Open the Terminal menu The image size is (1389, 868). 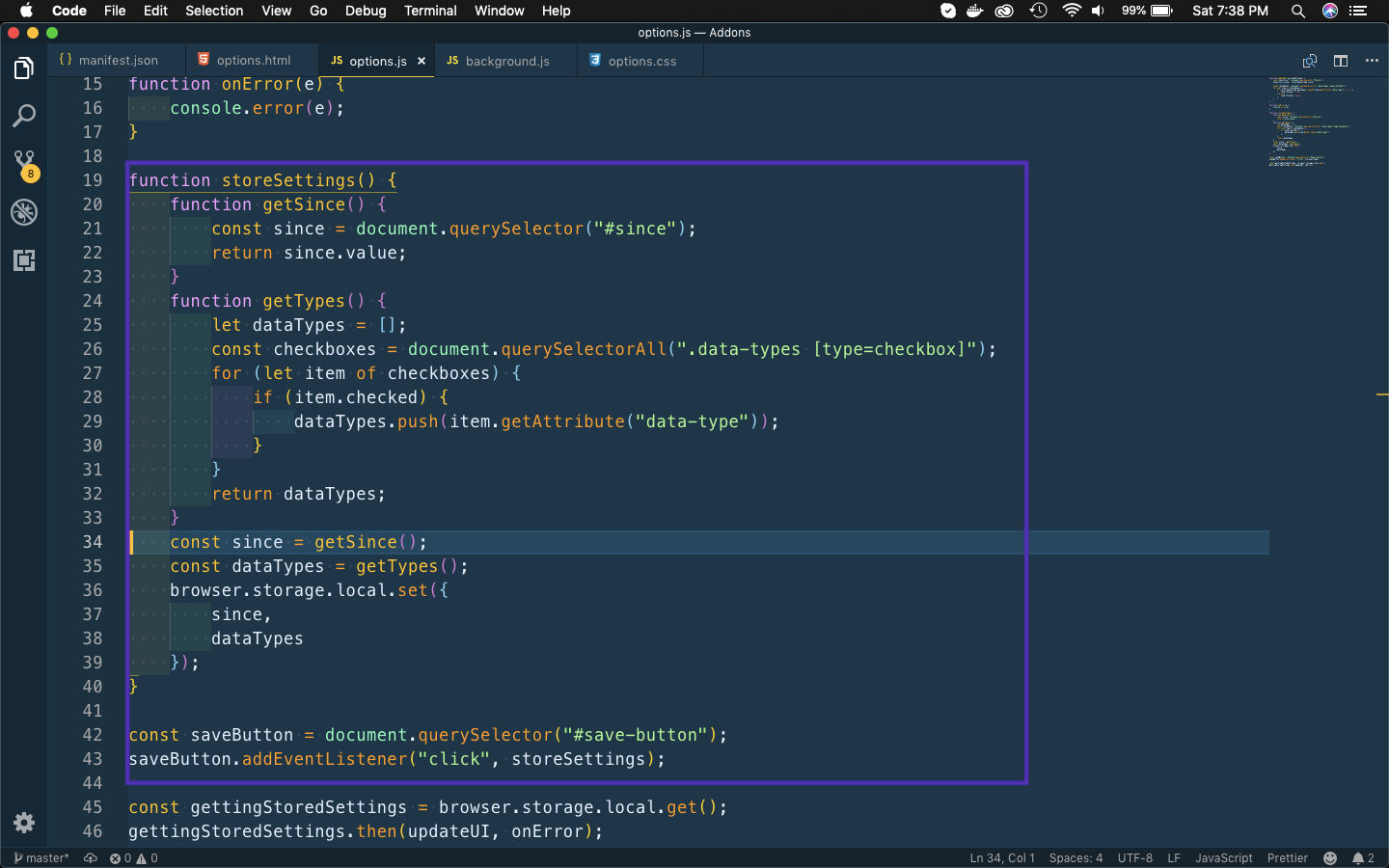430,11
